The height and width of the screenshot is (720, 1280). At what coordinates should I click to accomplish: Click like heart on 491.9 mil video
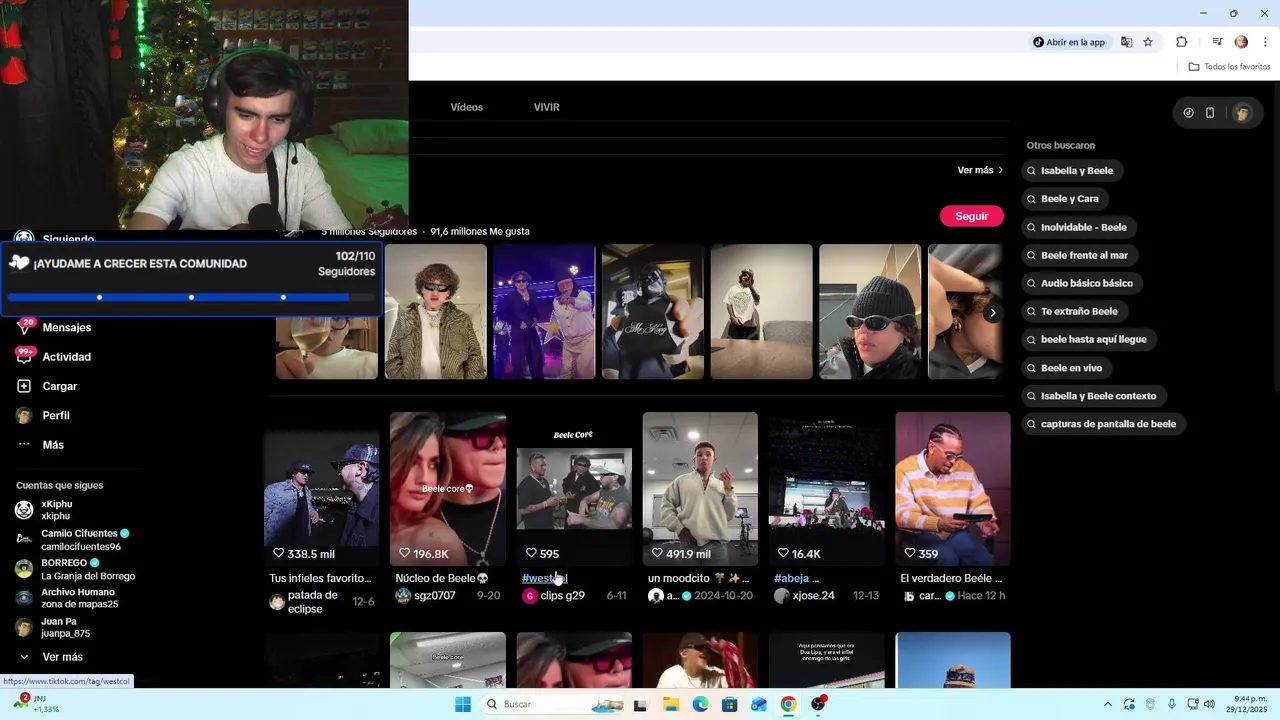[657, 553]
